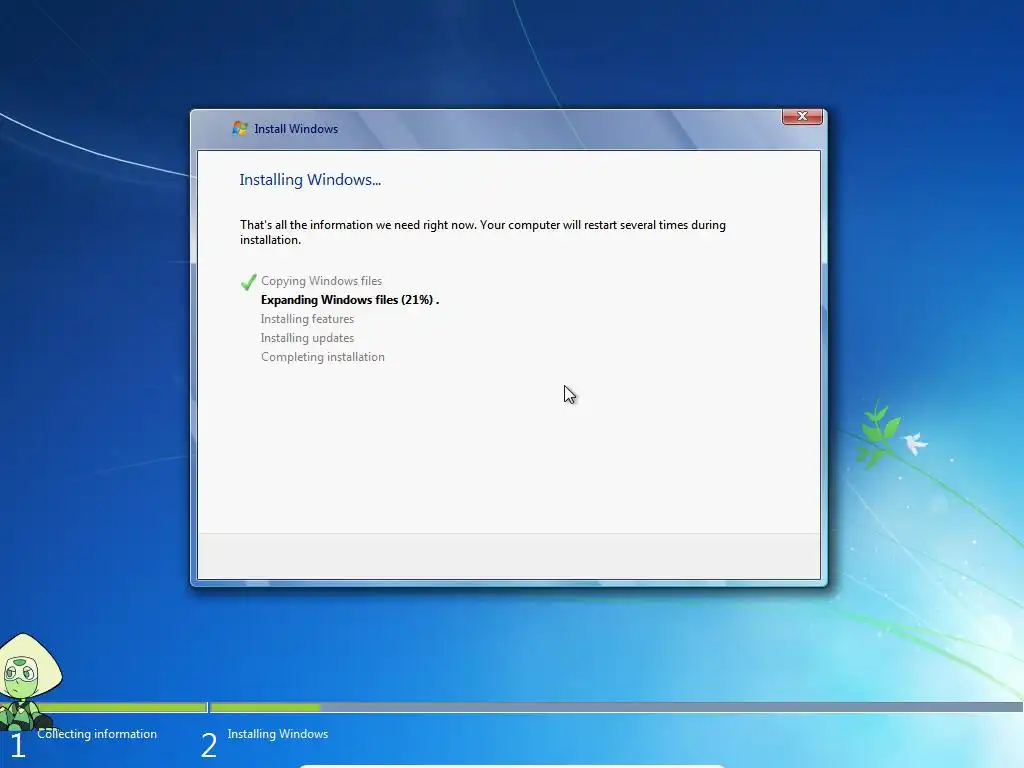
Task: Click the 'Installing Windows...' heading
Action: [x=310, y=180]
